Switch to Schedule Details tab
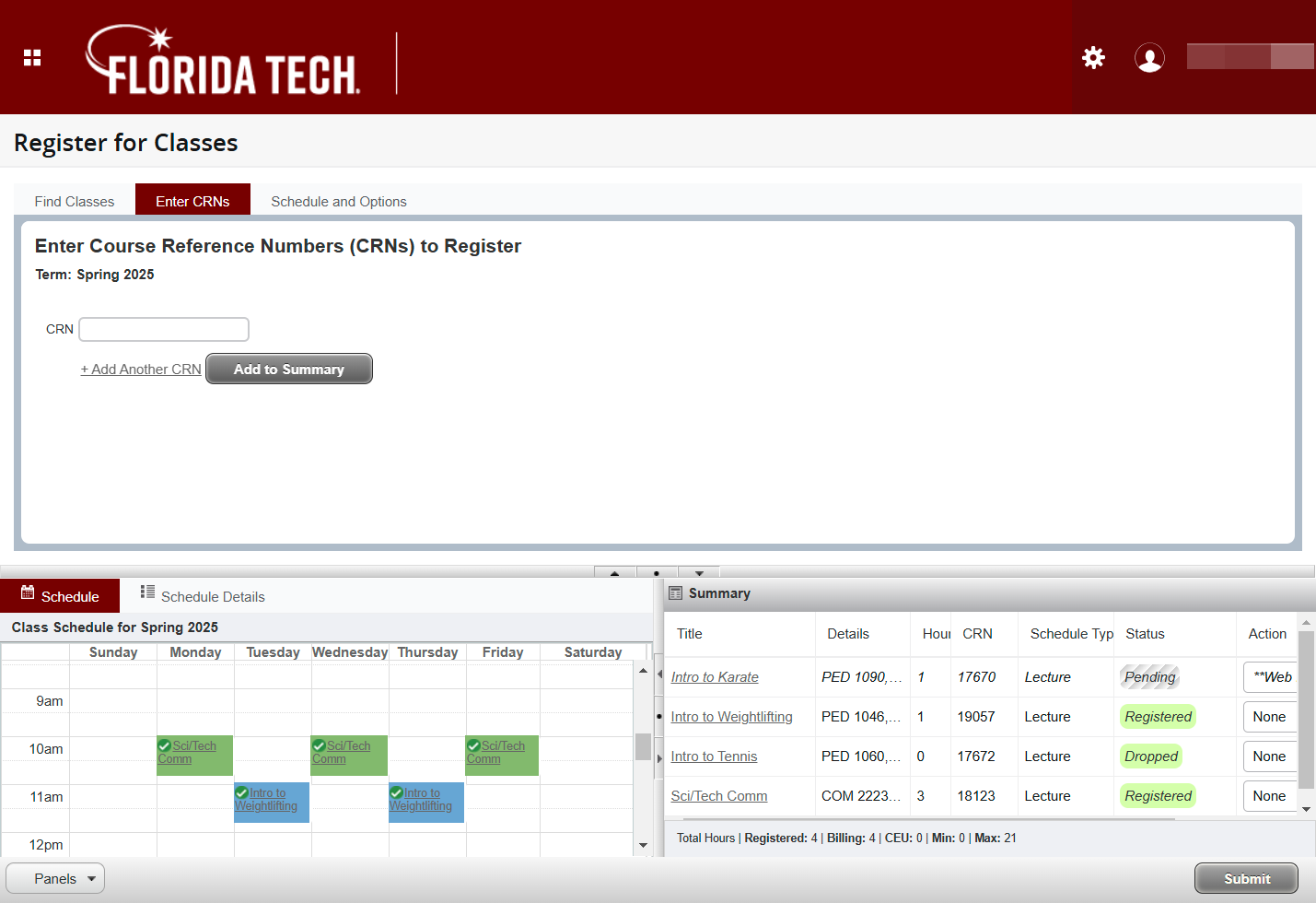Screen dimensions: 1316x903 (x=203, y=596)
